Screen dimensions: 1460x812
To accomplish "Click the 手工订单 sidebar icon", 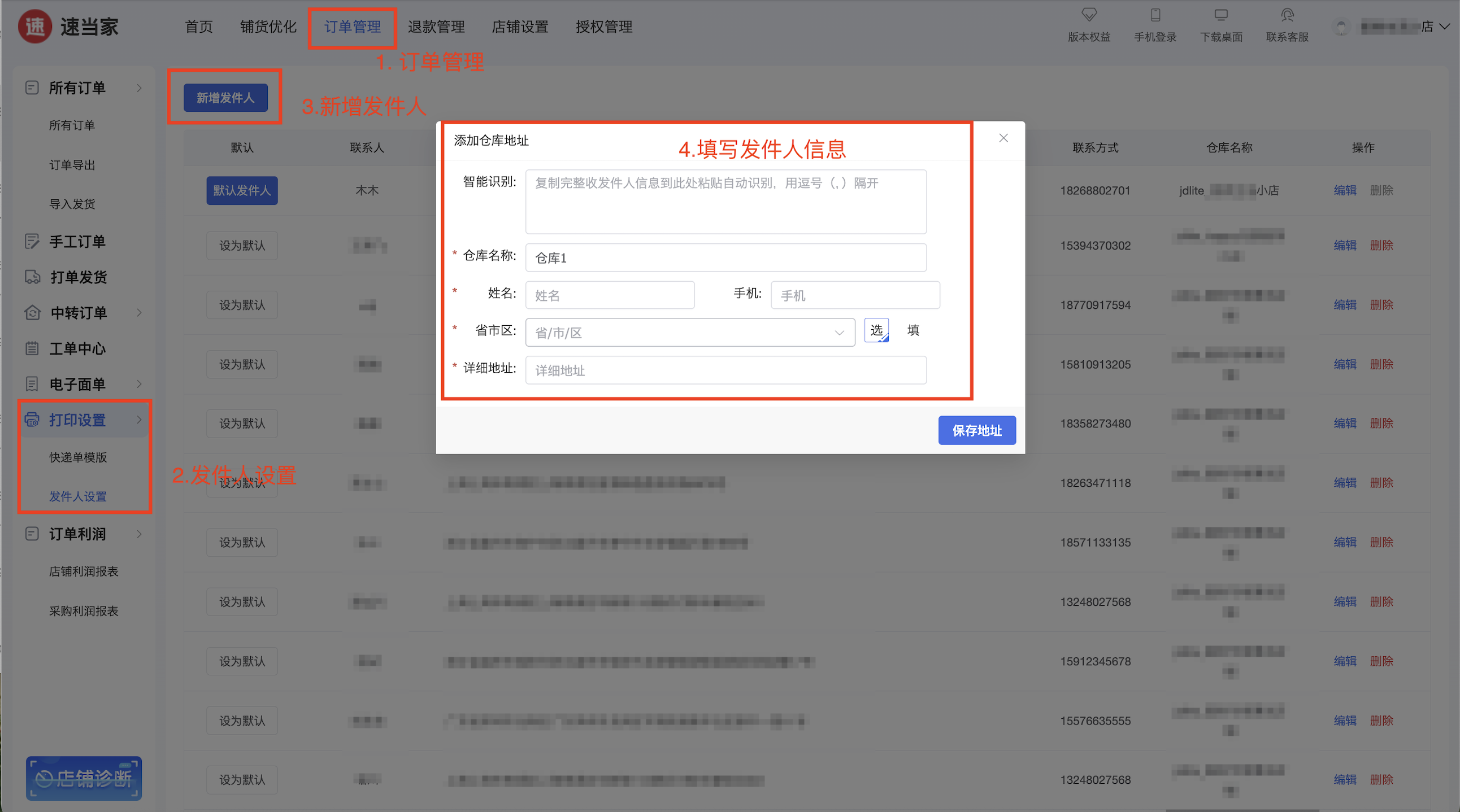I will coord(32,242).
